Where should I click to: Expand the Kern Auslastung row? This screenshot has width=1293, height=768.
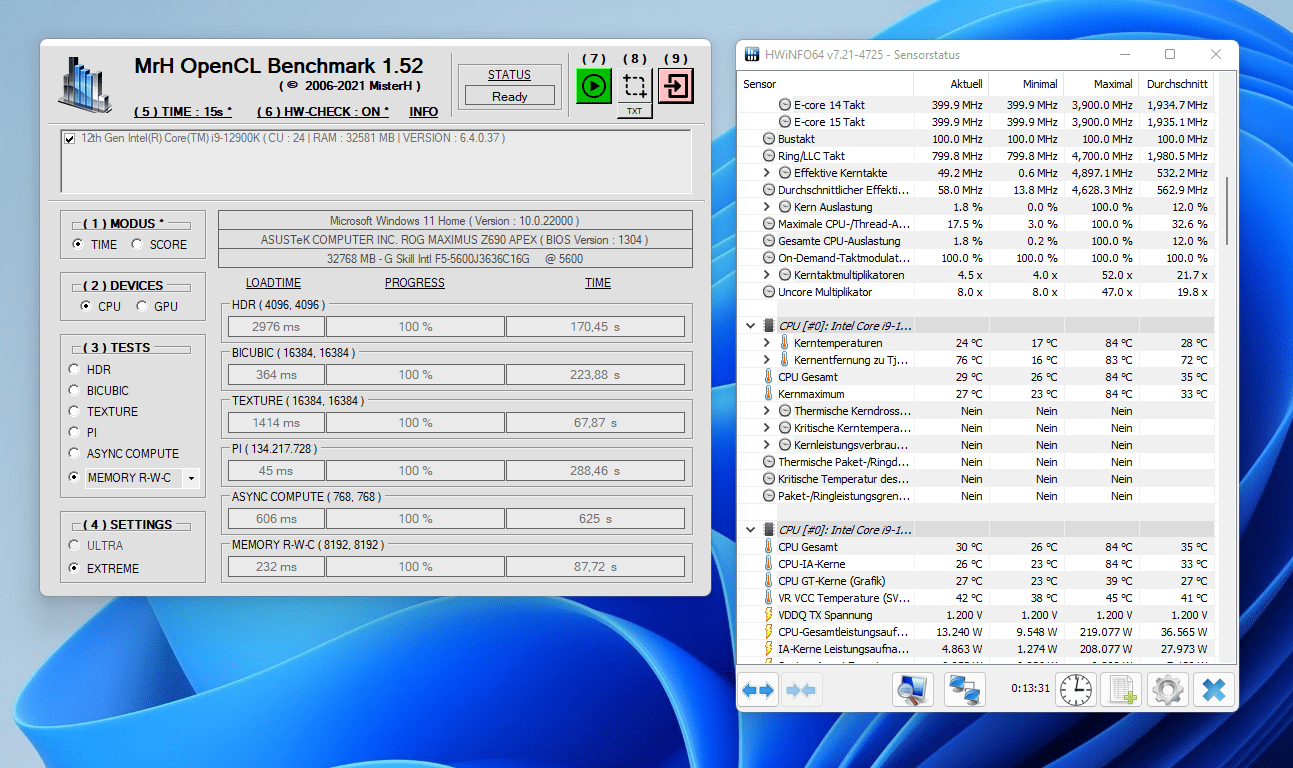[x=767, y=207]
